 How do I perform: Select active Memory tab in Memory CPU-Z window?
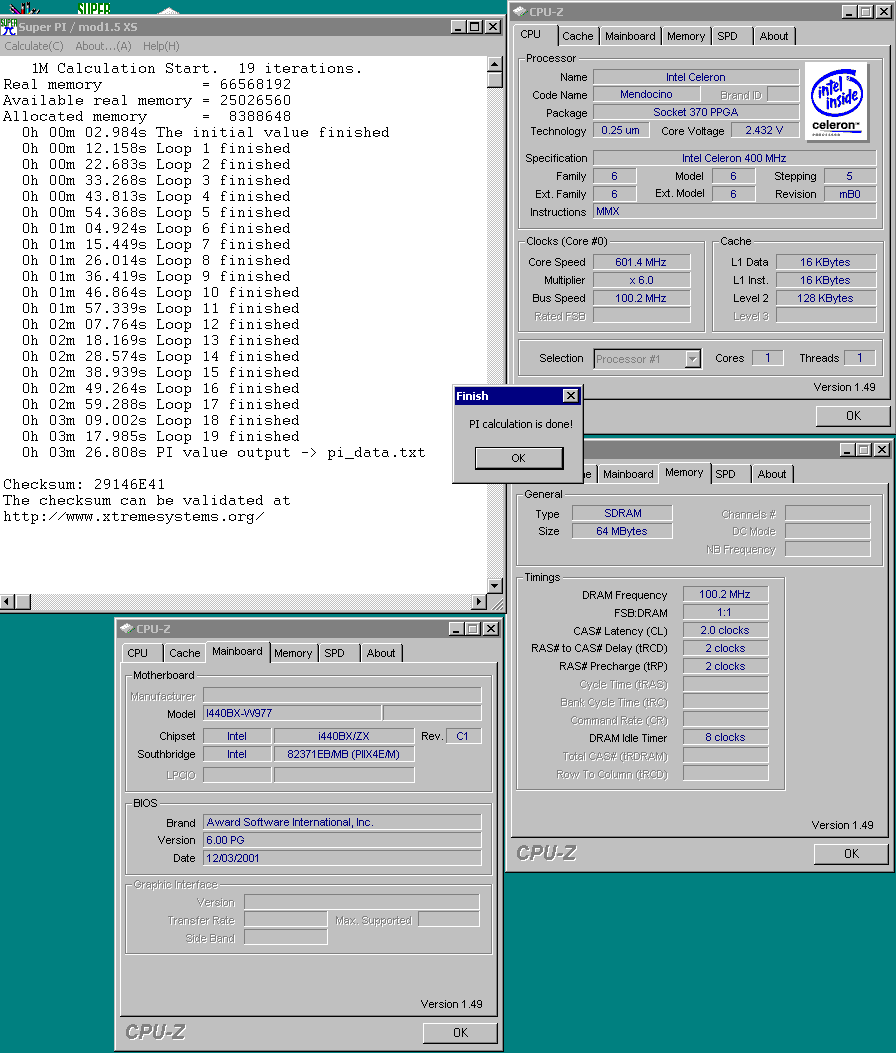click(x=684, y=473)
